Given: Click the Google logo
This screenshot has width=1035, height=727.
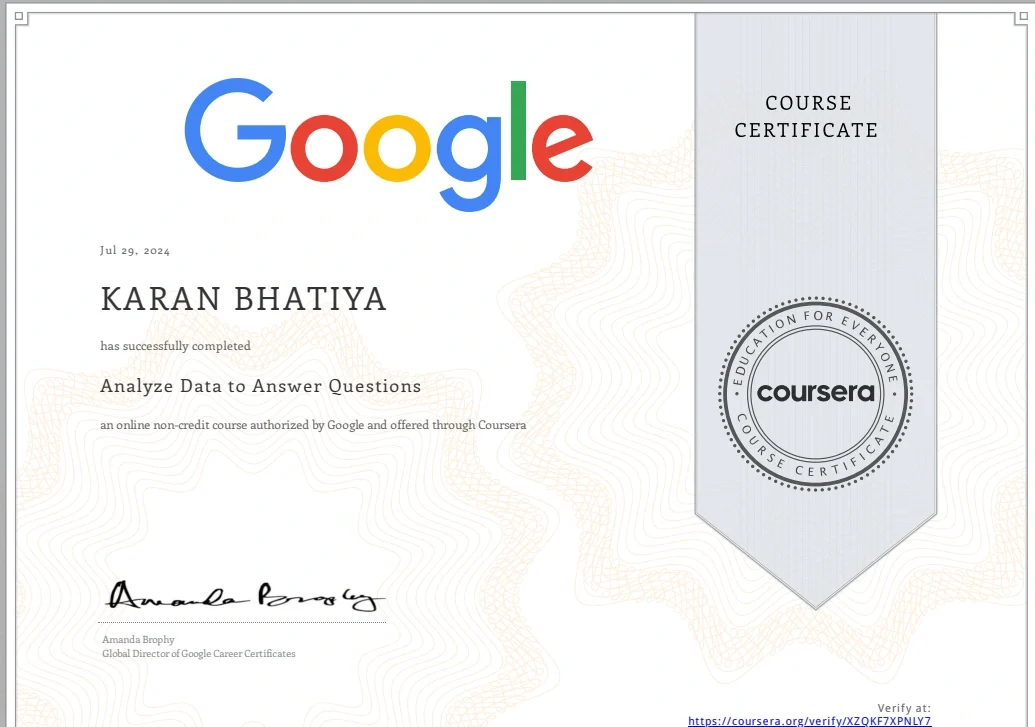Looking at the screenshot, I should click(388, 133).
